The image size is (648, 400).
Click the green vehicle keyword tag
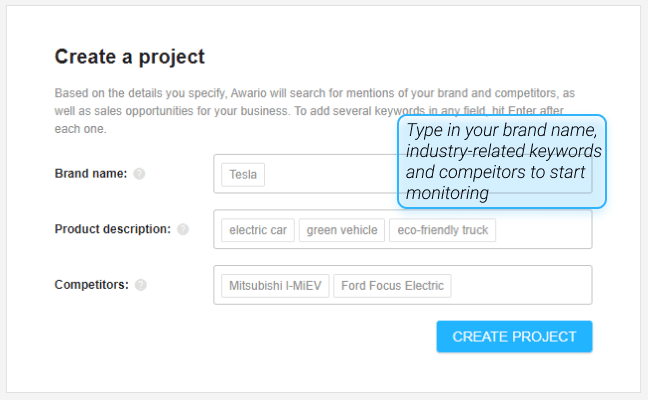pyautogui.click(x=342, y=230)
